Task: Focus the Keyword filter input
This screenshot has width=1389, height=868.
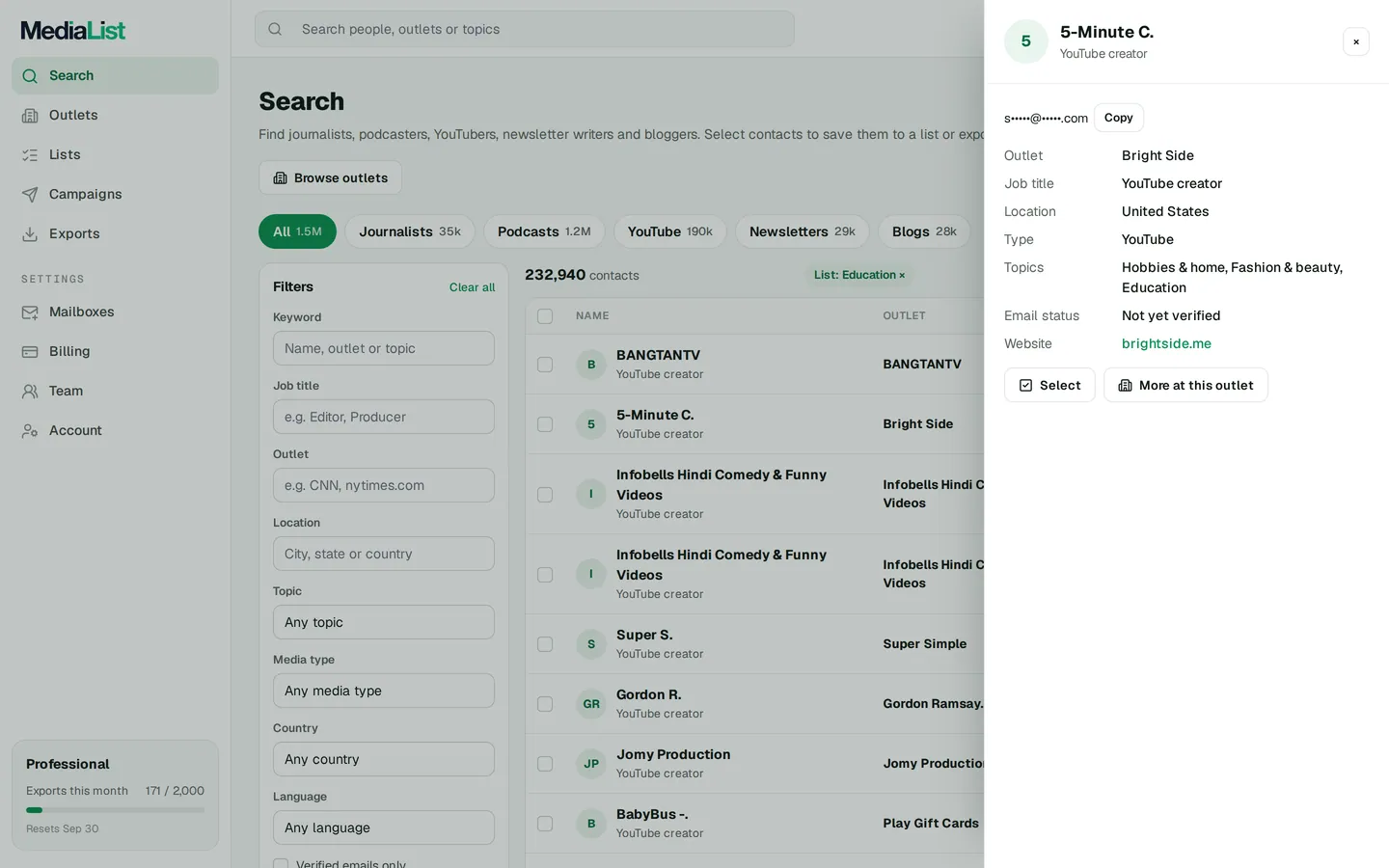Action: coord(384,348)
